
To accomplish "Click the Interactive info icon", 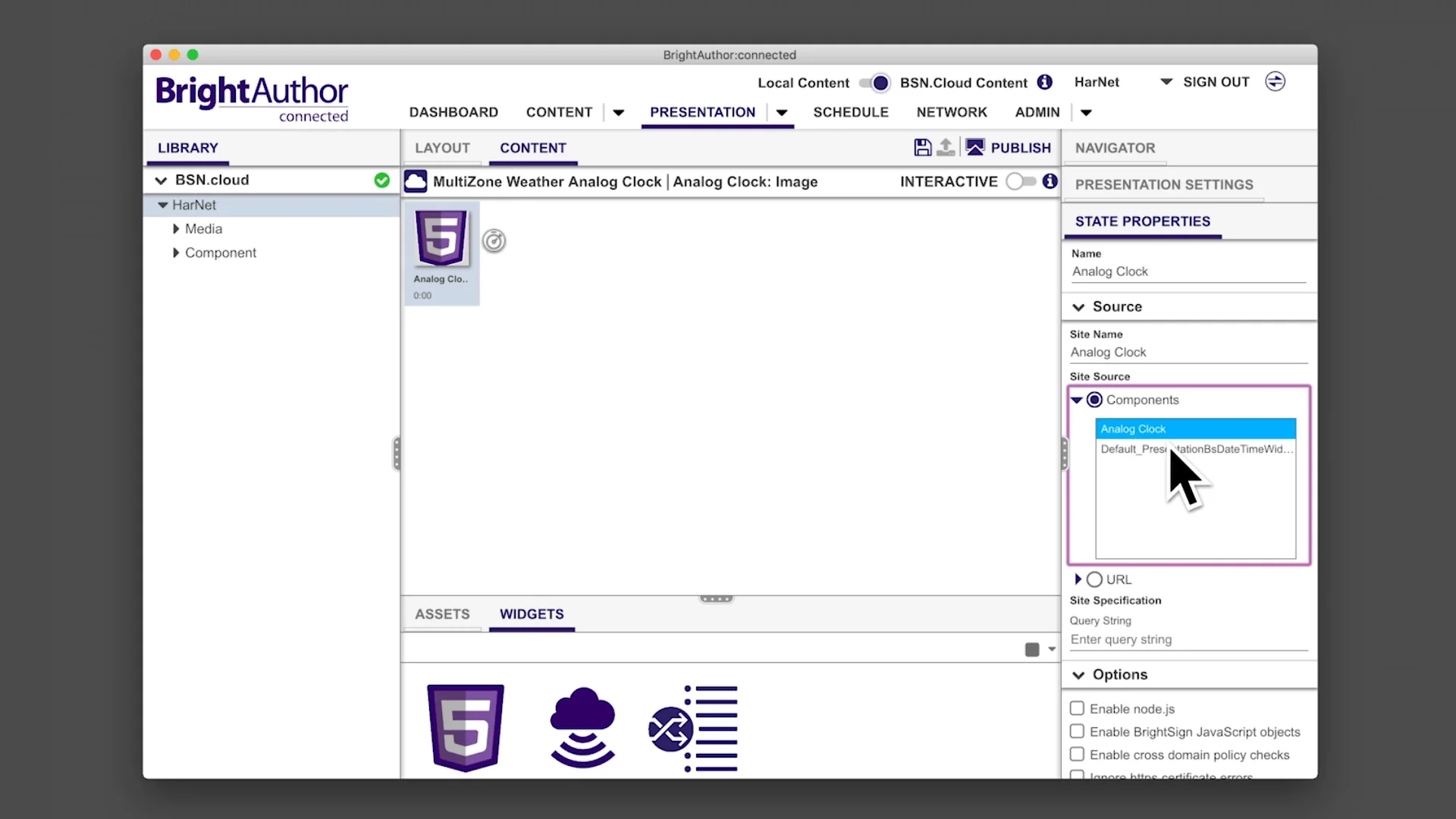I will coord(1050,181).
